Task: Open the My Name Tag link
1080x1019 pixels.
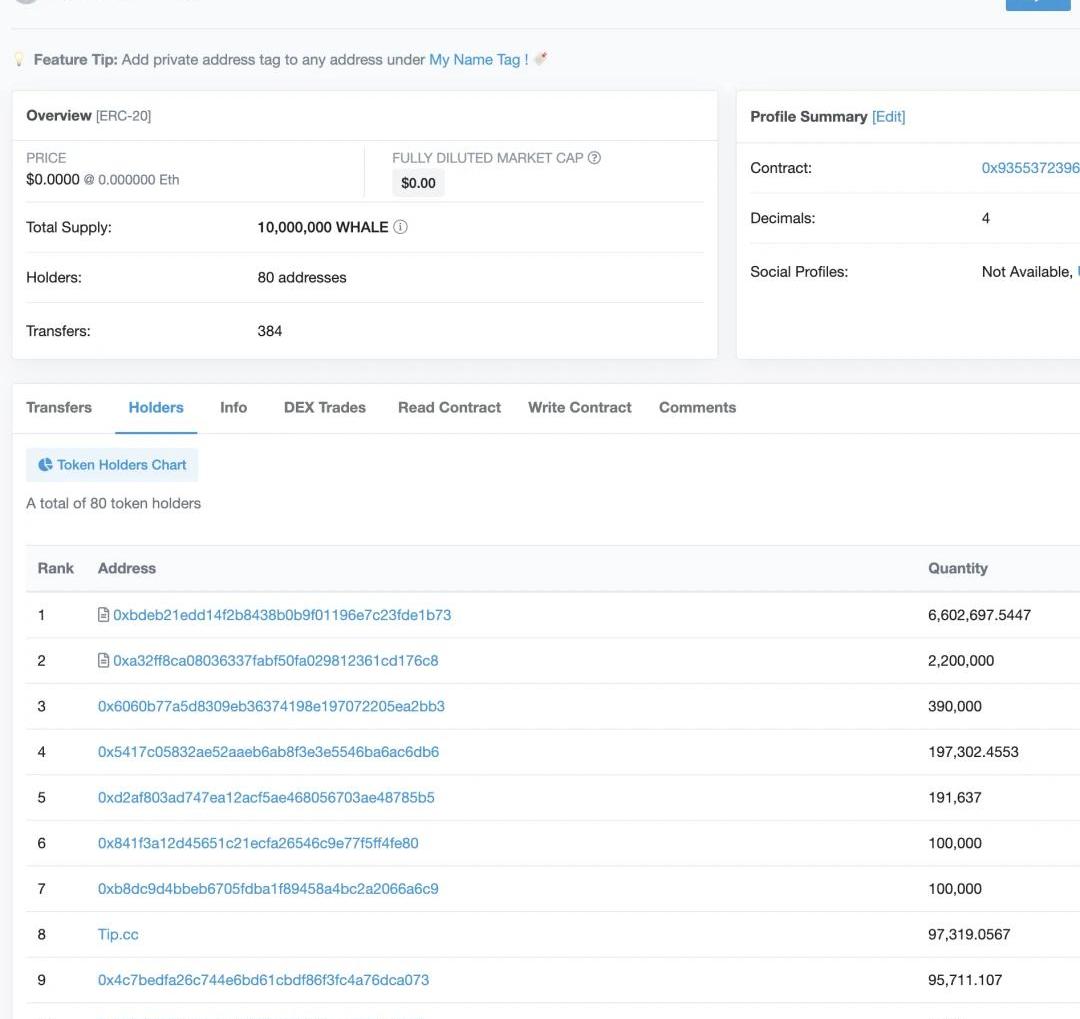Action: pos(475,60)
